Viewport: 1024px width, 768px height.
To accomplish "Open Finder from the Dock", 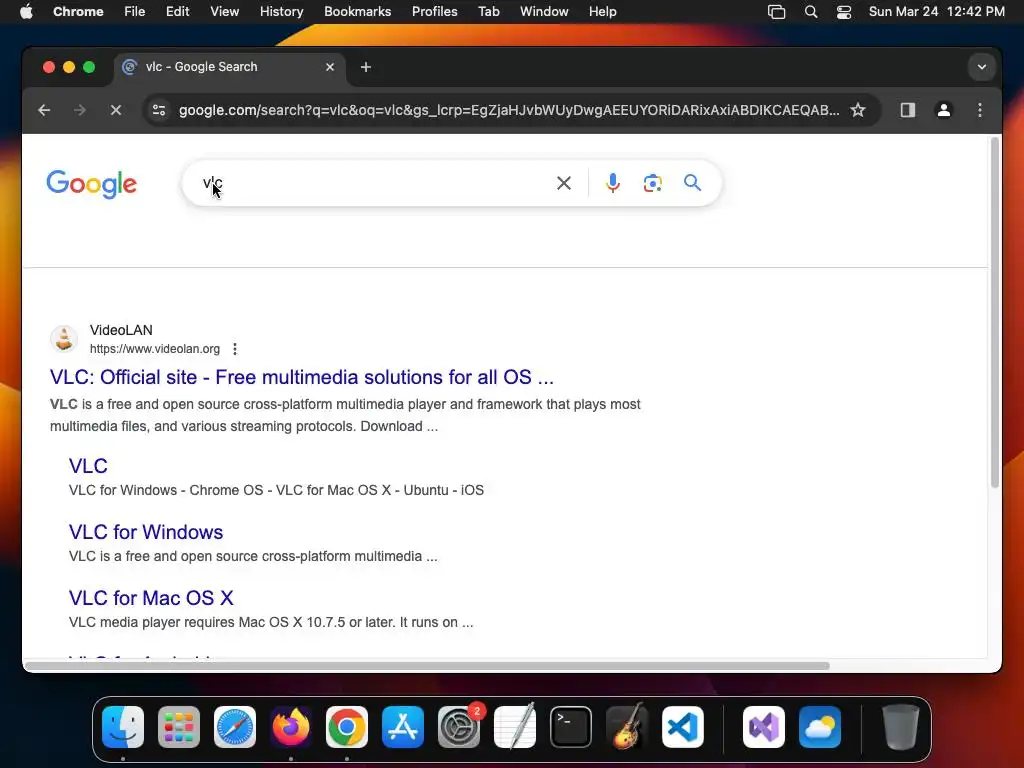I will pyautogui.click(x=123, y=727).
